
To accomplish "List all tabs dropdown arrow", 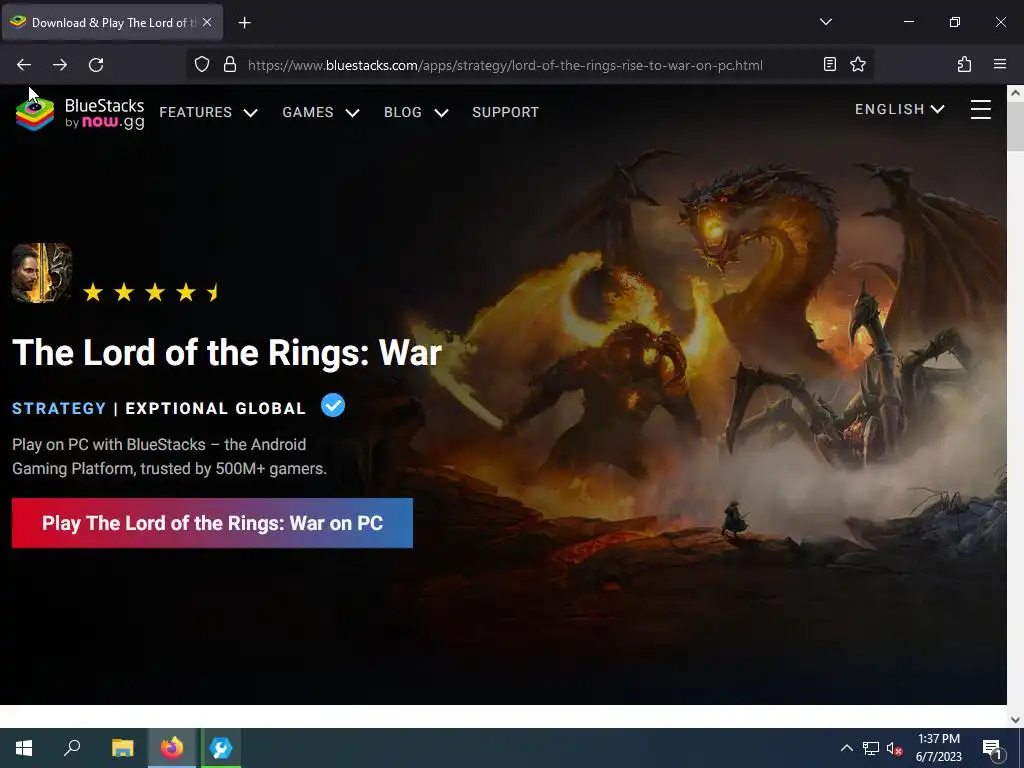I will [x=825, y=22].
